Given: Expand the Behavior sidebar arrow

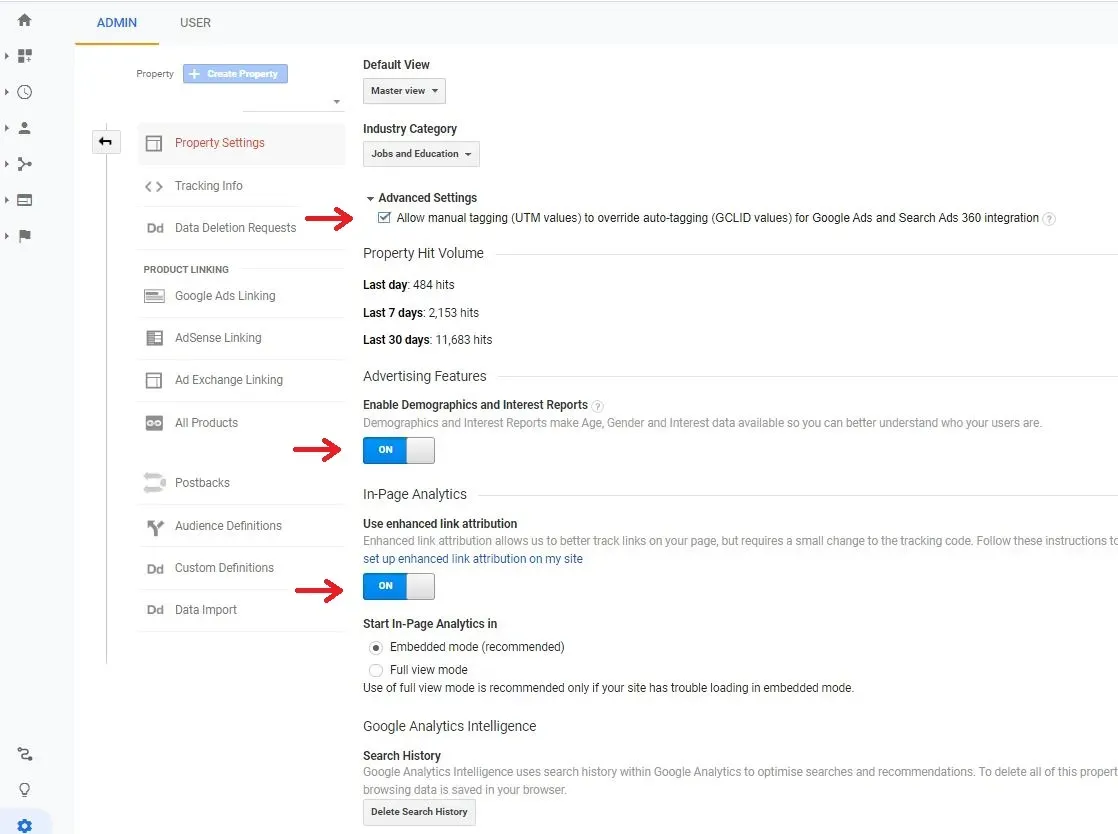Looking at the screenshot, I should point(6,200).
